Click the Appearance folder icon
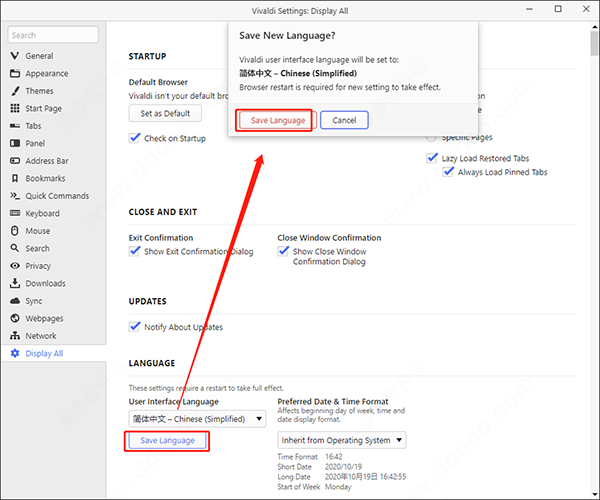Image resolution: width=600 pixels, height=500 pixels. [15, 73]
